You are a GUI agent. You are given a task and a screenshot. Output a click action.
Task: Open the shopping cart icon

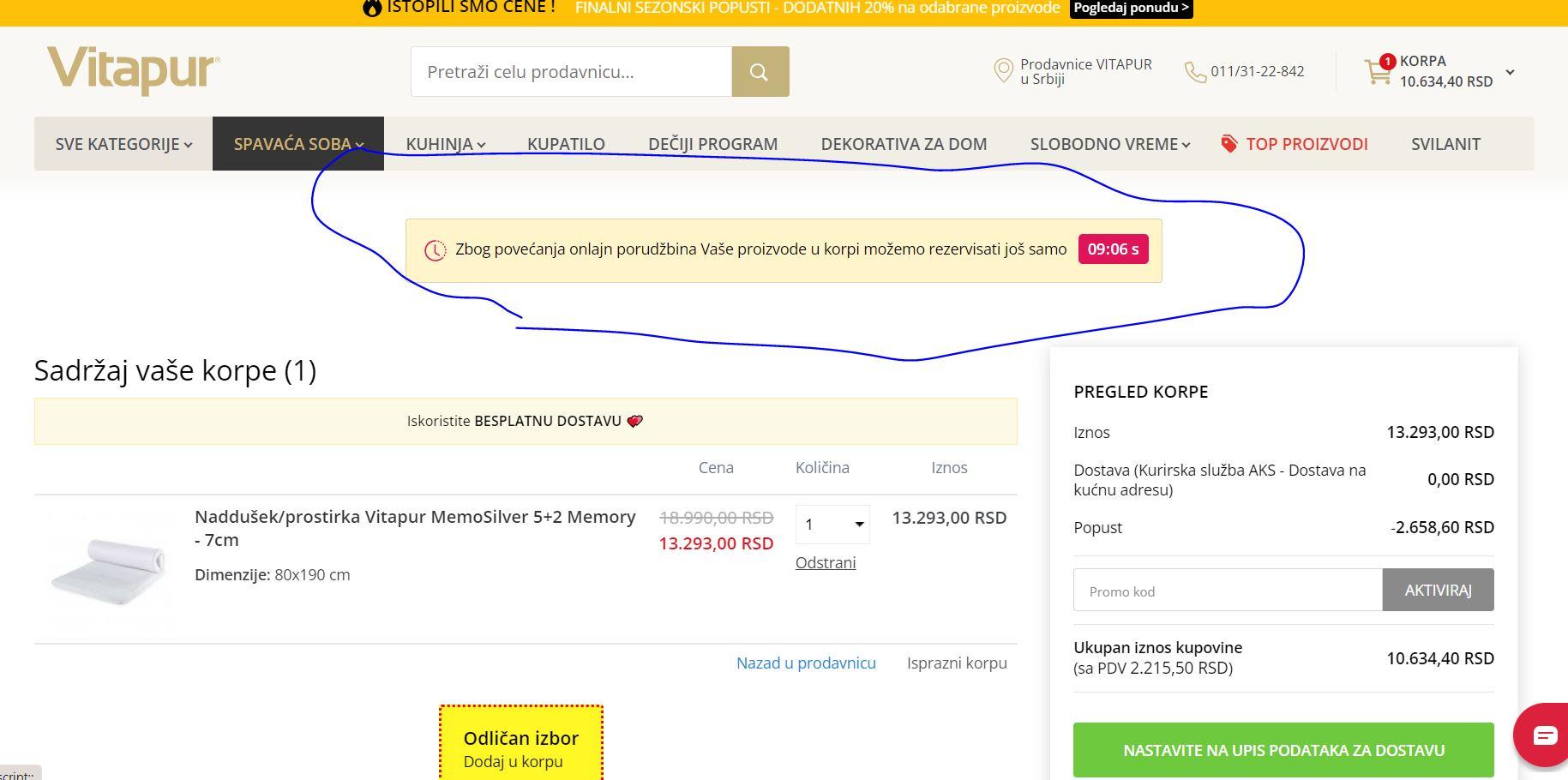tap(1379, 70)
